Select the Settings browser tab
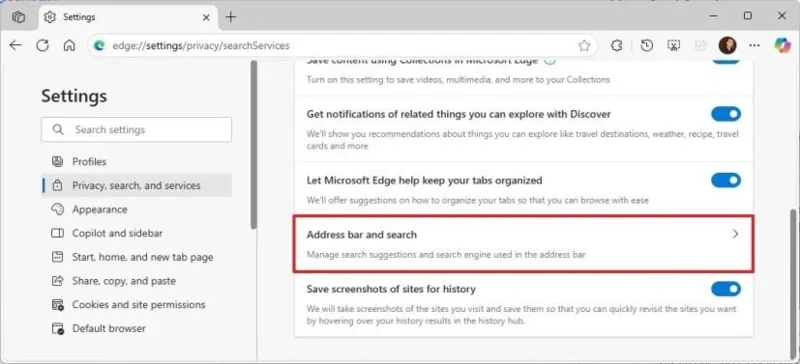Viewport: 800px width, 364px height. tap(128, 17)
